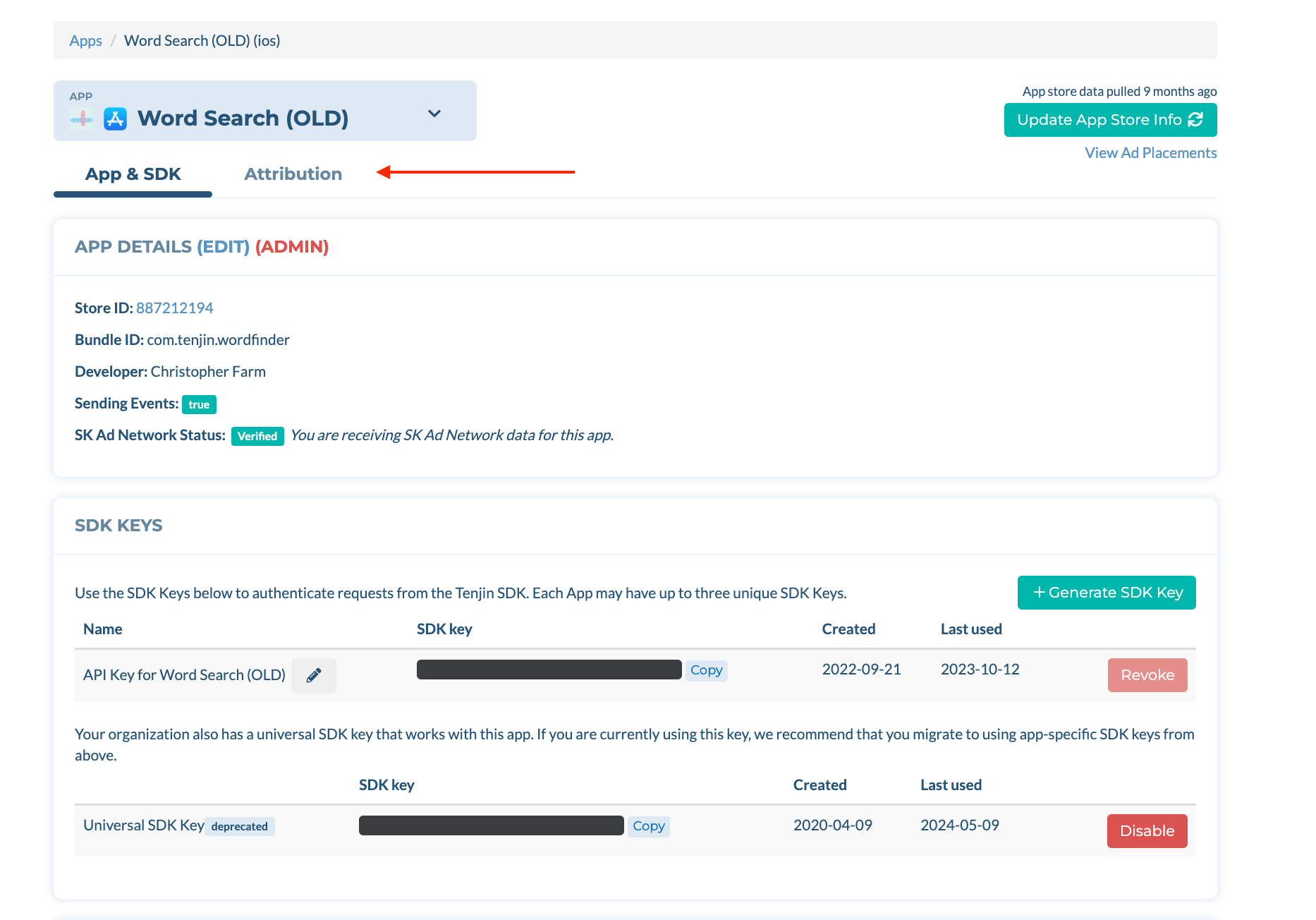The image size is (1316, 920).
Task: Click created date 2020-04-09
Action: [x=833, y=825]
